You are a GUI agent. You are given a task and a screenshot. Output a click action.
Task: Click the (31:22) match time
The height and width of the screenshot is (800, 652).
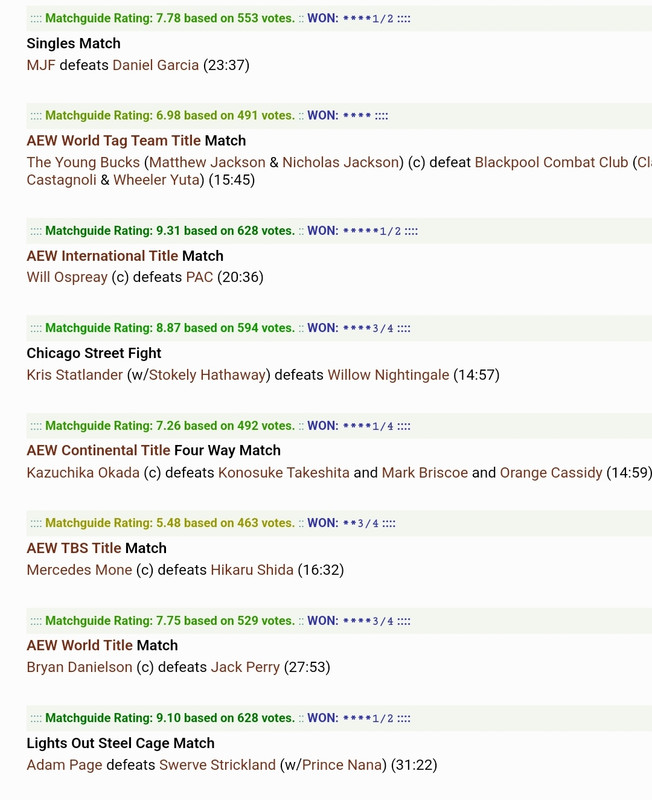click(x=414, y=765)
